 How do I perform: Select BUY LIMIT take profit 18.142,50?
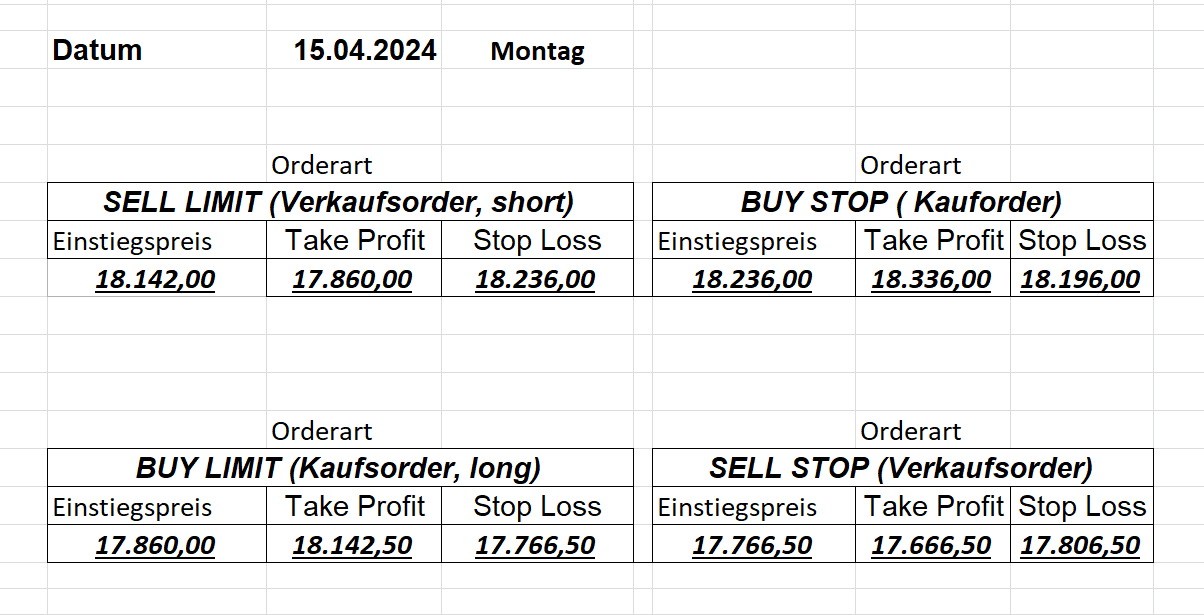(x=352, y=545)
